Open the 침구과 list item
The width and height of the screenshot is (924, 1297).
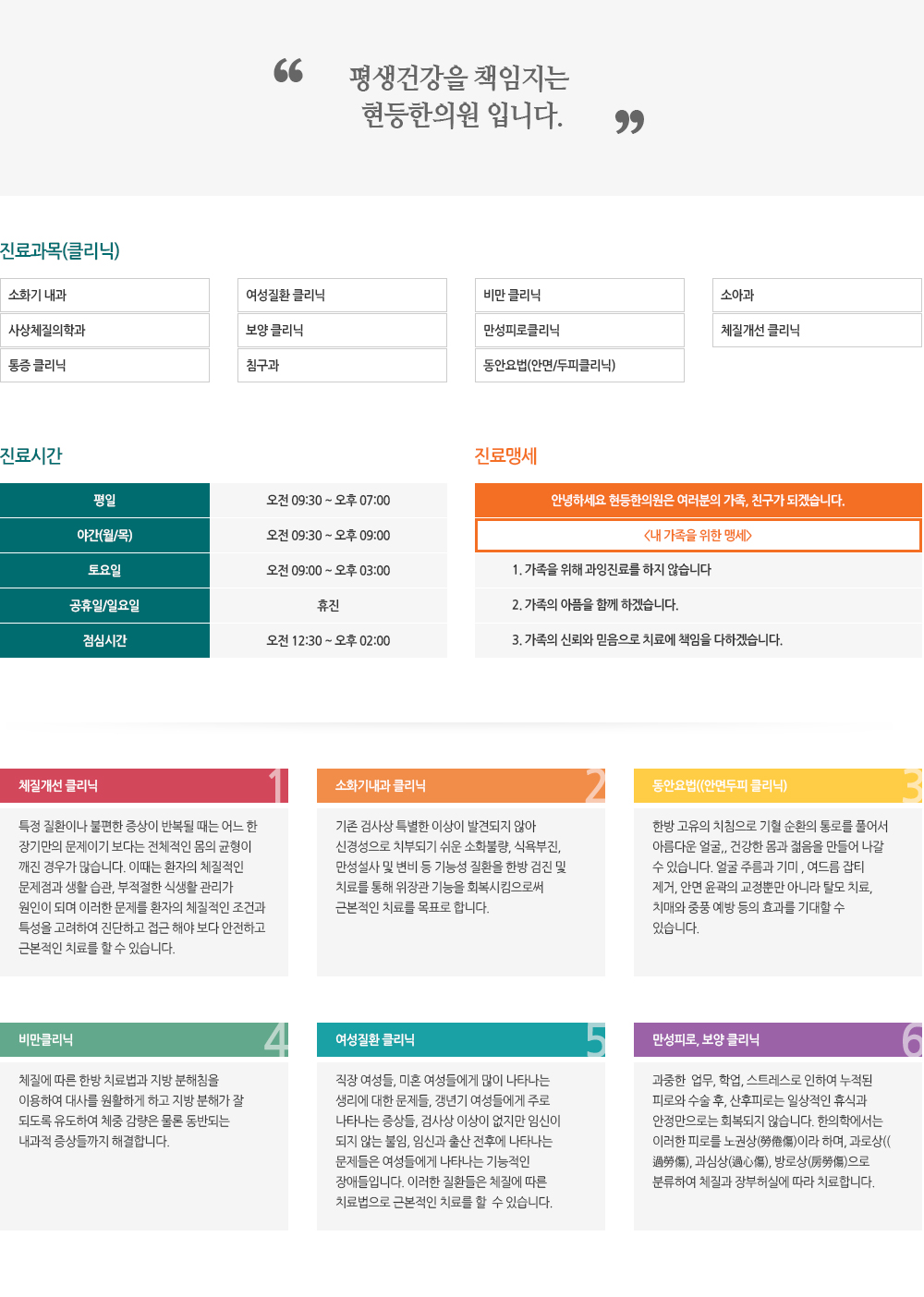point(342,366)
